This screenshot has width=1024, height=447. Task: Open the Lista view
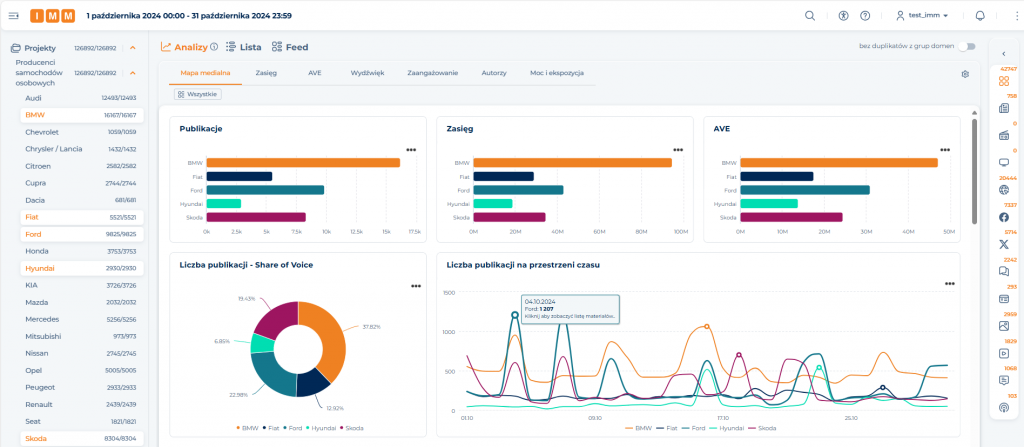[244, 47]
